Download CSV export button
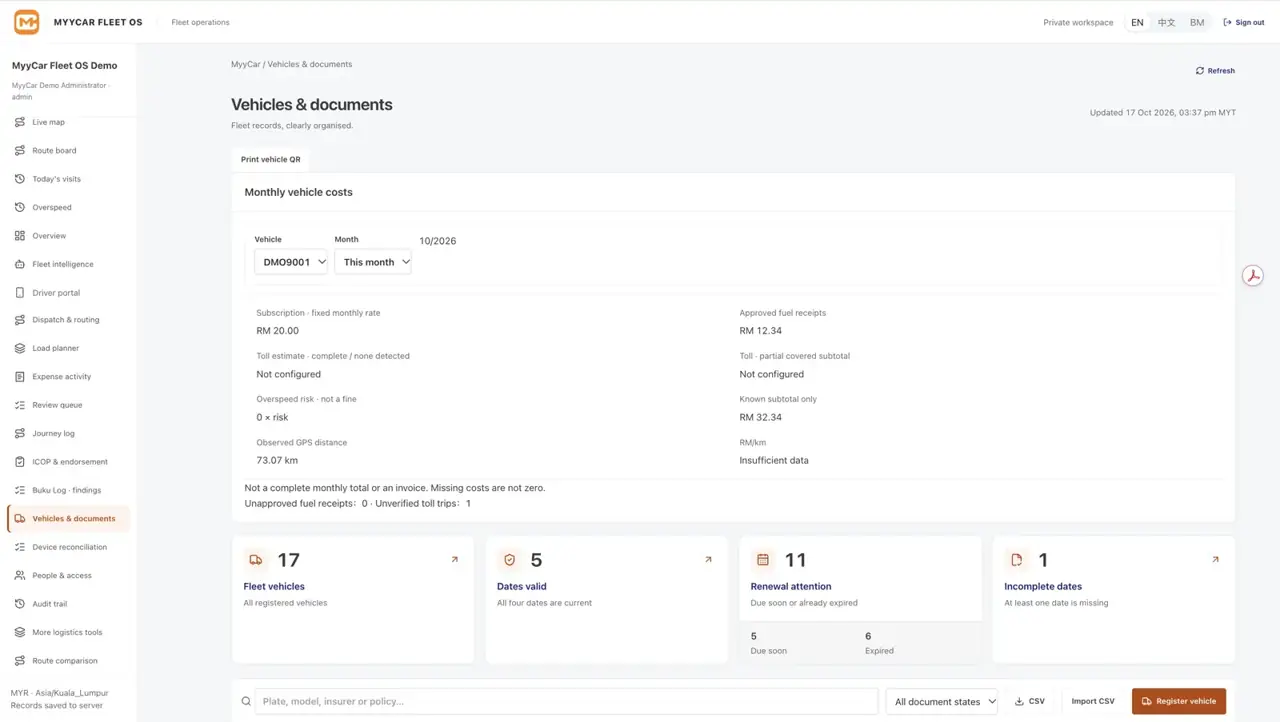Screen dimensions: 1280x722 click(x=1030, y=701)
